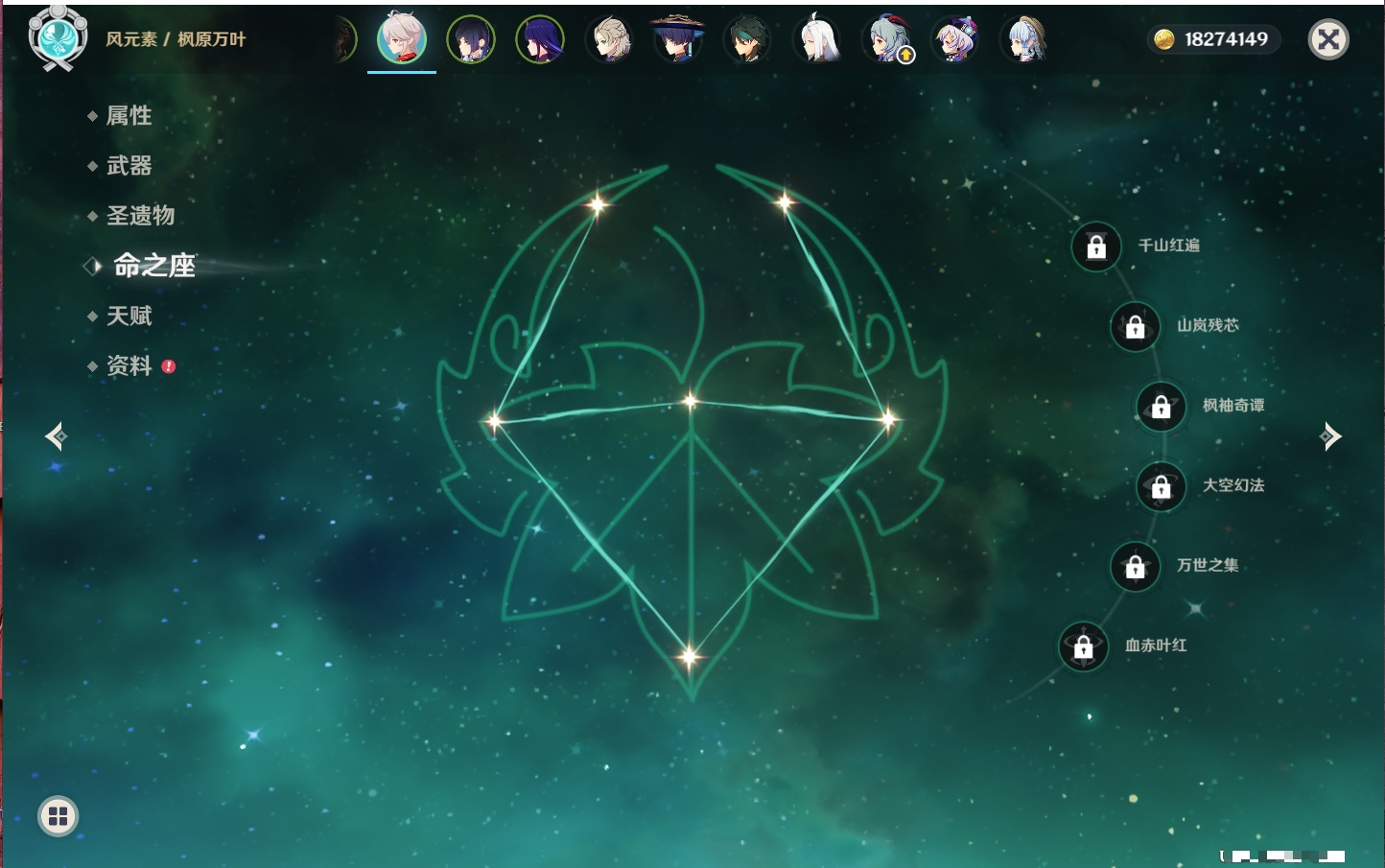The image size is (1385, 868).
Task: Click the 风元素 / 枫原万叶 title text
Action: pyautogui.click(x=176, y=39)
